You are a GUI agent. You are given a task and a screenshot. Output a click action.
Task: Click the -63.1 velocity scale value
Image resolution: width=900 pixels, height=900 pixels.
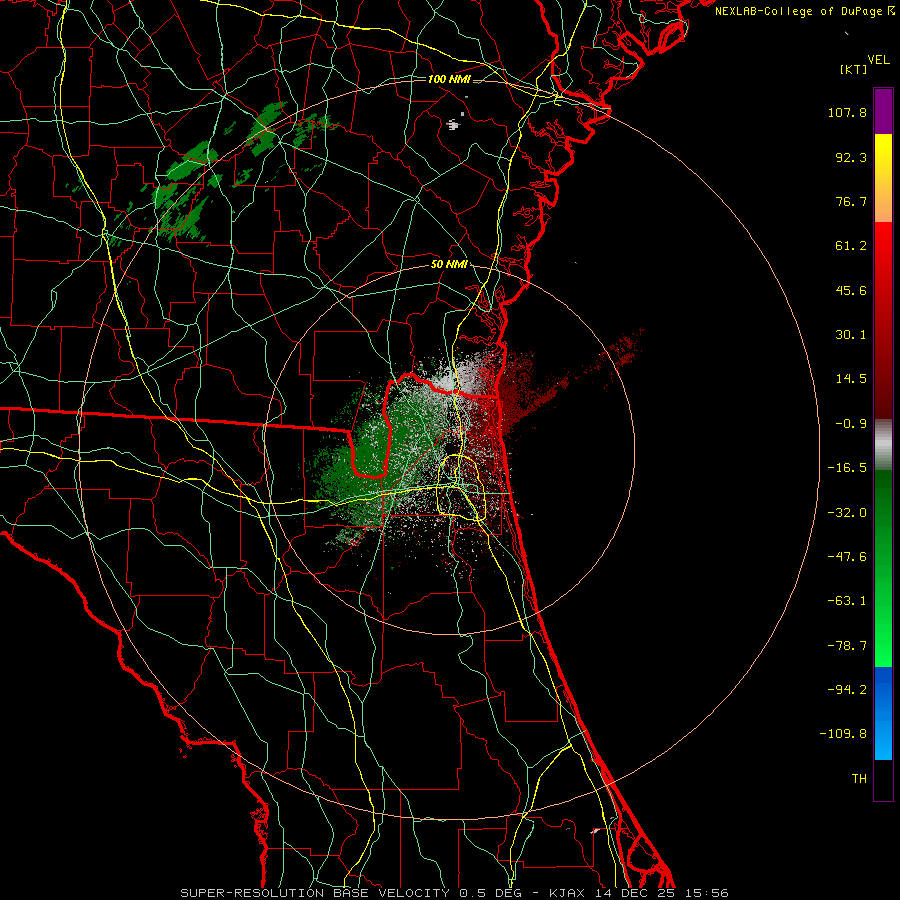[x=847, y=601]
